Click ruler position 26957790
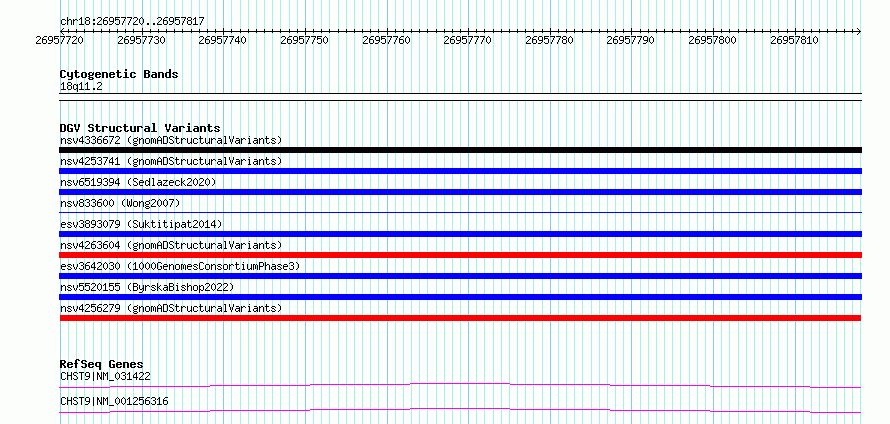890x424 pixels. [x=631, y=40]
